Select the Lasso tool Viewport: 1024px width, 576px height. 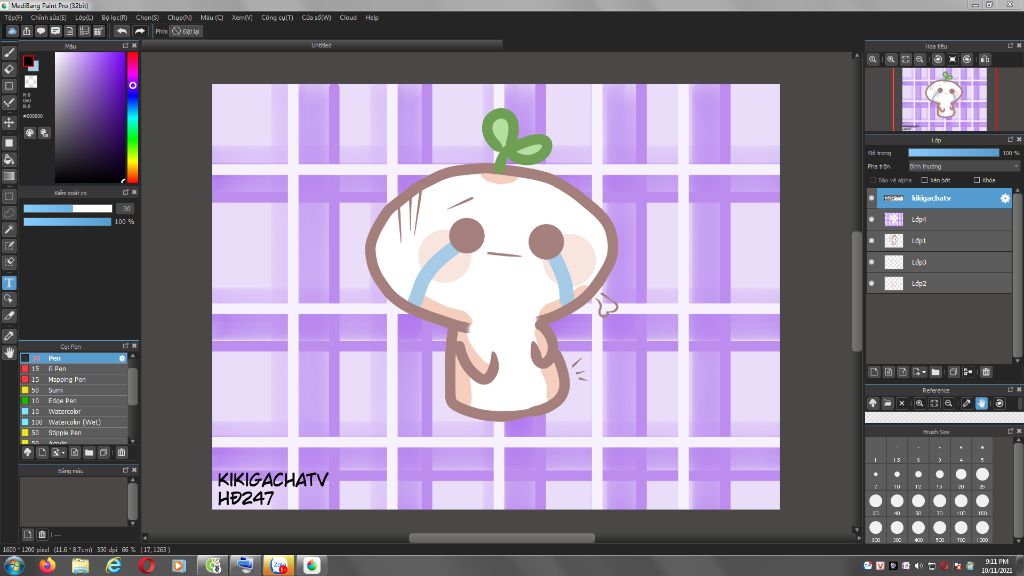(x=9, y=213)
